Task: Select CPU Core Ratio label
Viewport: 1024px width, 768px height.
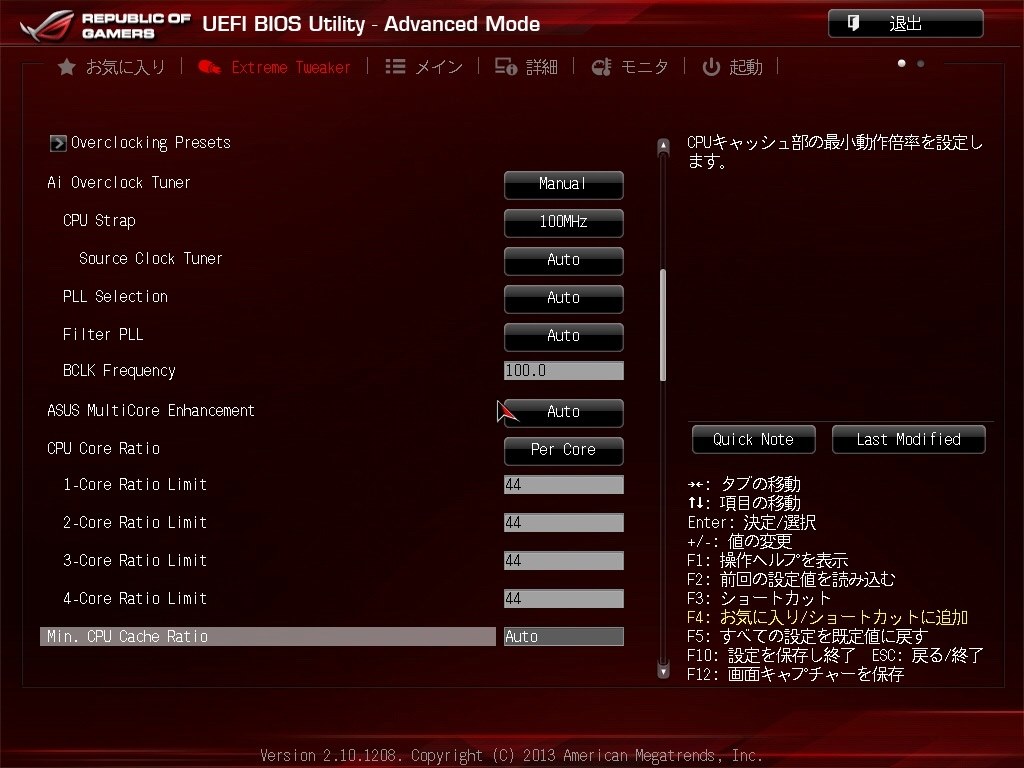Action: coord(104,449)
